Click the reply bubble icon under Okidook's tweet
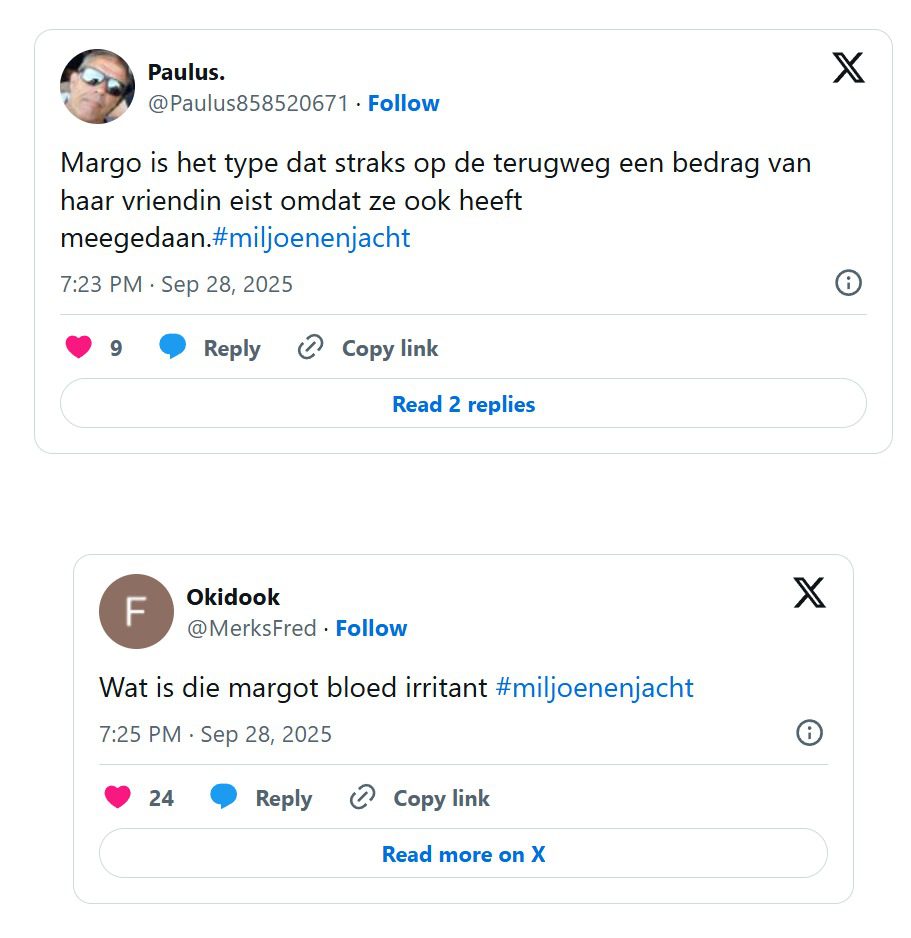The width and height of the screenshot is (911, 938). pyautogui.click(x=224, y=797)
